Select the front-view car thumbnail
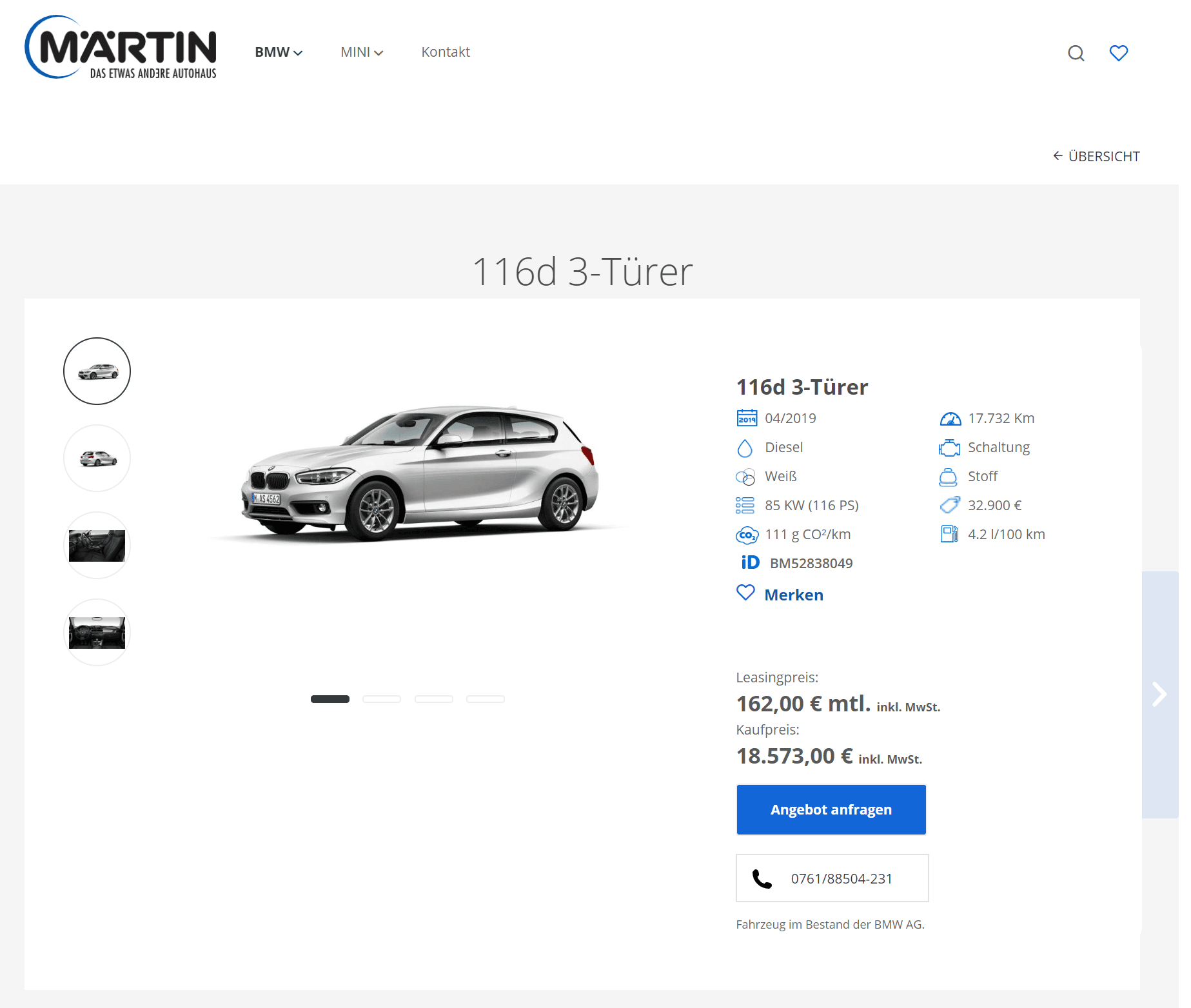This screenshot has width=1191, height=1008. pyautogui.click(x=97, y=371)
